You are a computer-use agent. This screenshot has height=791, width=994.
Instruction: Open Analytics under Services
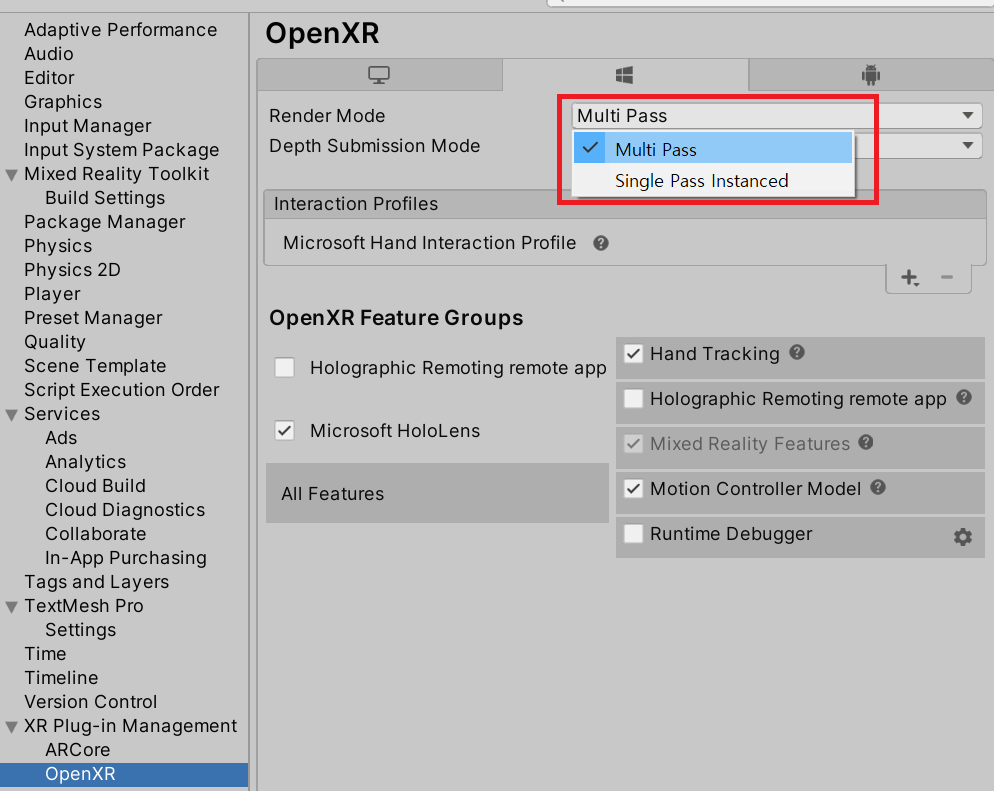86,462
